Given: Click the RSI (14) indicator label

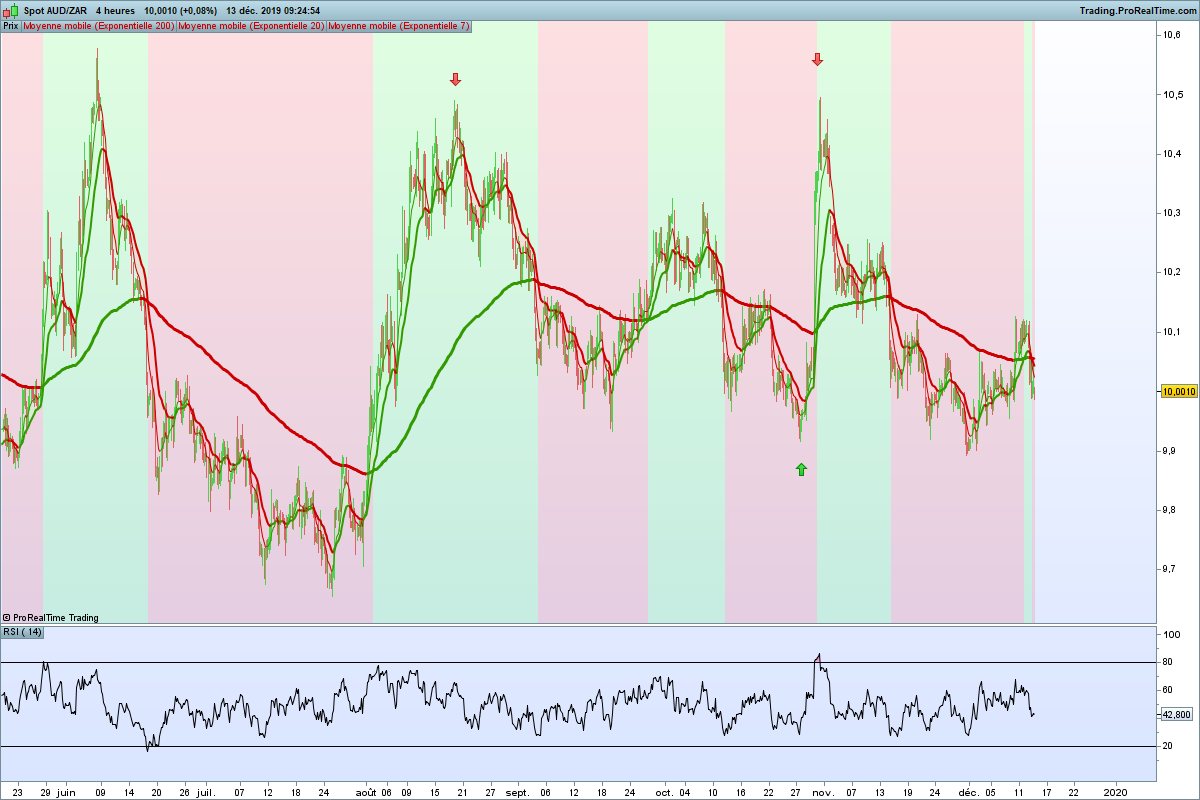Looking at the screenshot, I should [x=23, y=632].
